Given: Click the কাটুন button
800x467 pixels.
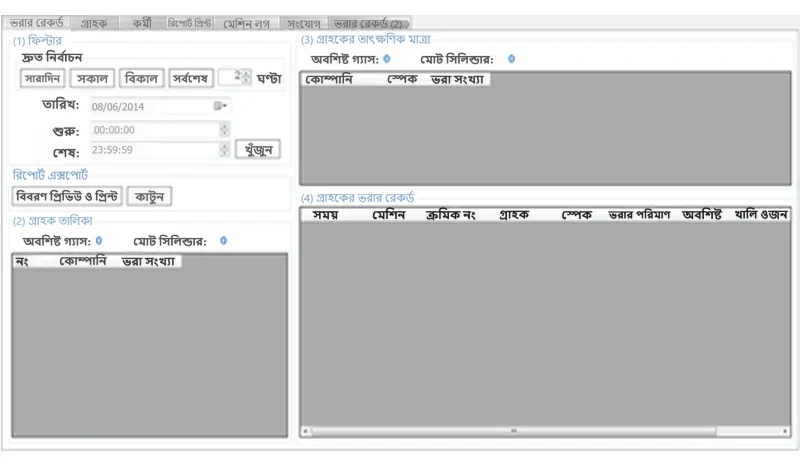Looking at the screenshot, I should [x=149, y=196].
